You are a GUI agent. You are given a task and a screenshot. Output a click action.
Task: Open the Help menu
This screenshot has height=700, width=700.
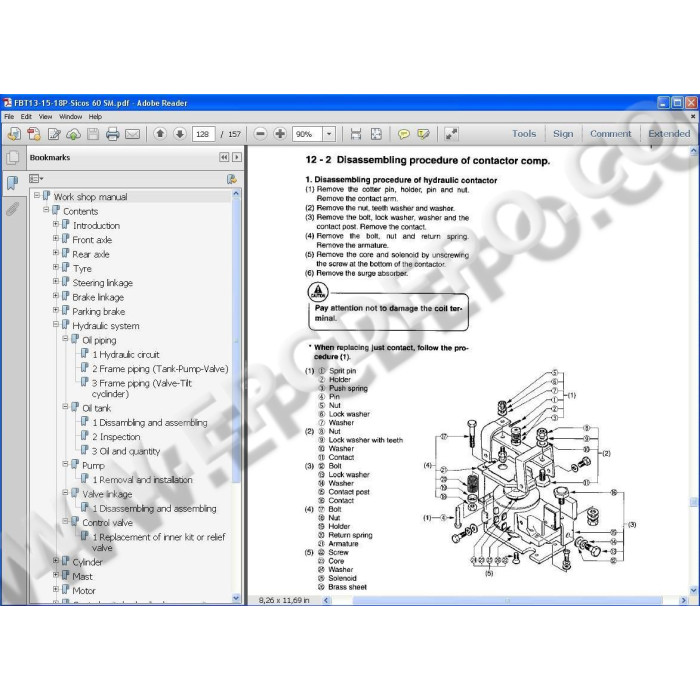click(95, 117)
